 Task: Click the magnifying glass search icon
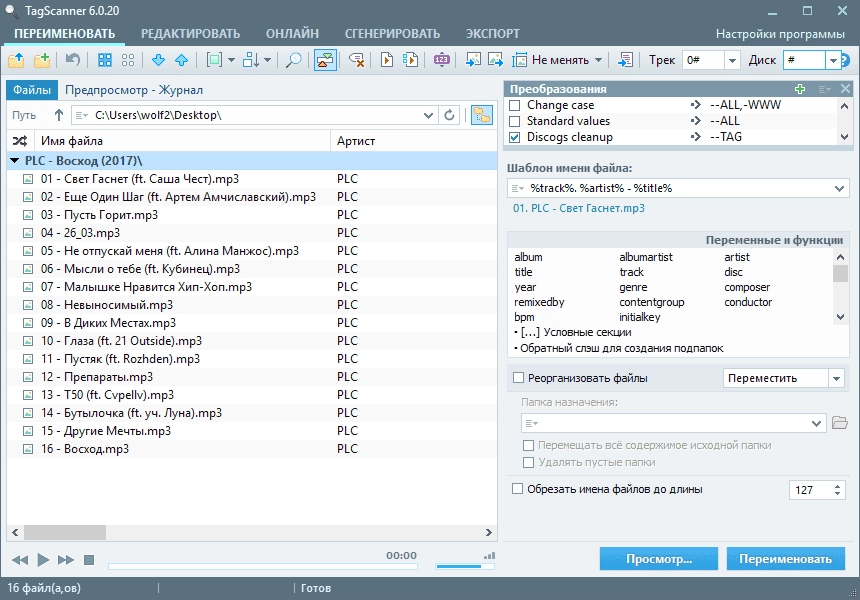click(x=293, y=60)
